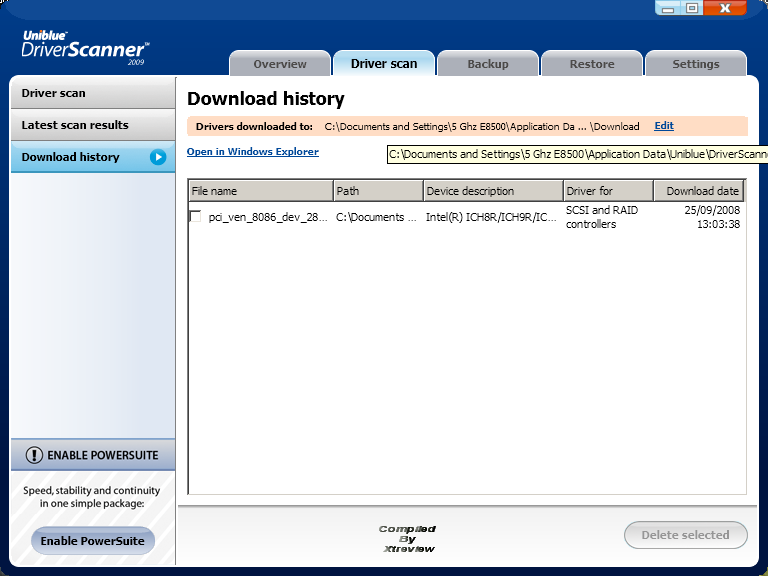This screenshot has height=576, width=768.
Task: Open the Backup tab
Action: (x=488, y=64)
